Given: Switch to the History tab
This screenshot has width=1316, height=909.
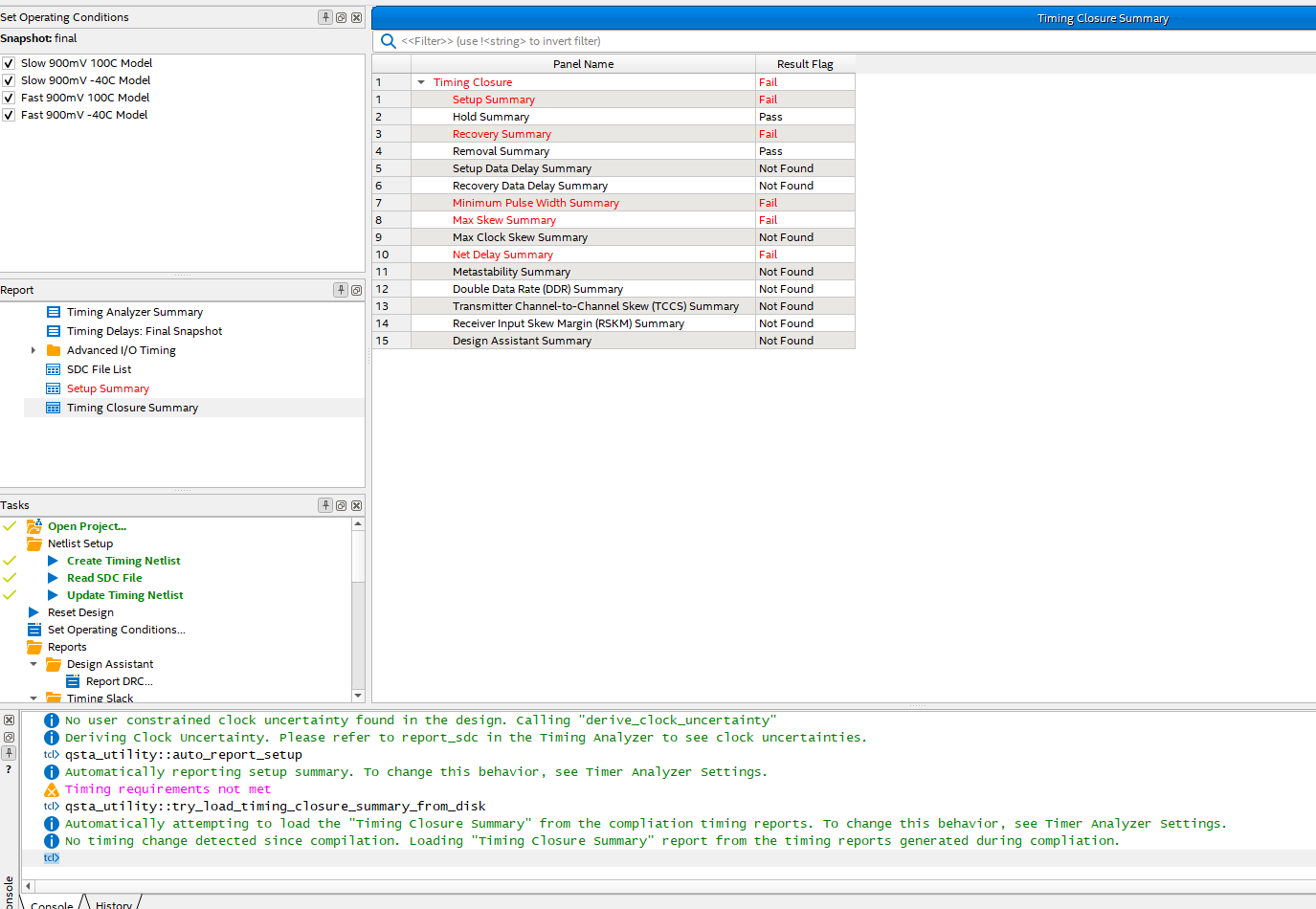Looking at the screenshot, I should 114,902.
